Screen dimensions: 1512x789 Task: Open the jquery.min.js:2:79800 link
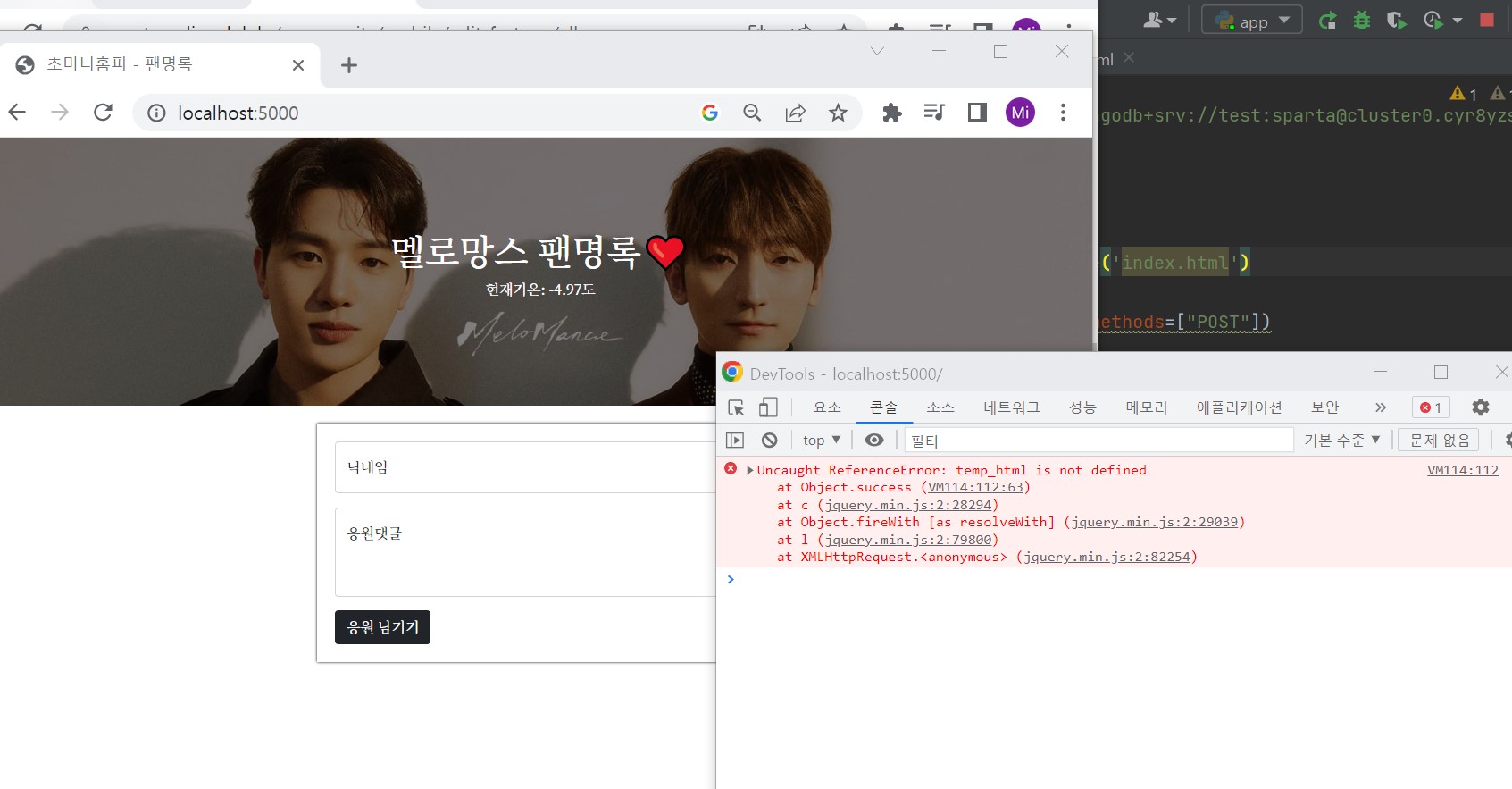click(x=907, y=540)
